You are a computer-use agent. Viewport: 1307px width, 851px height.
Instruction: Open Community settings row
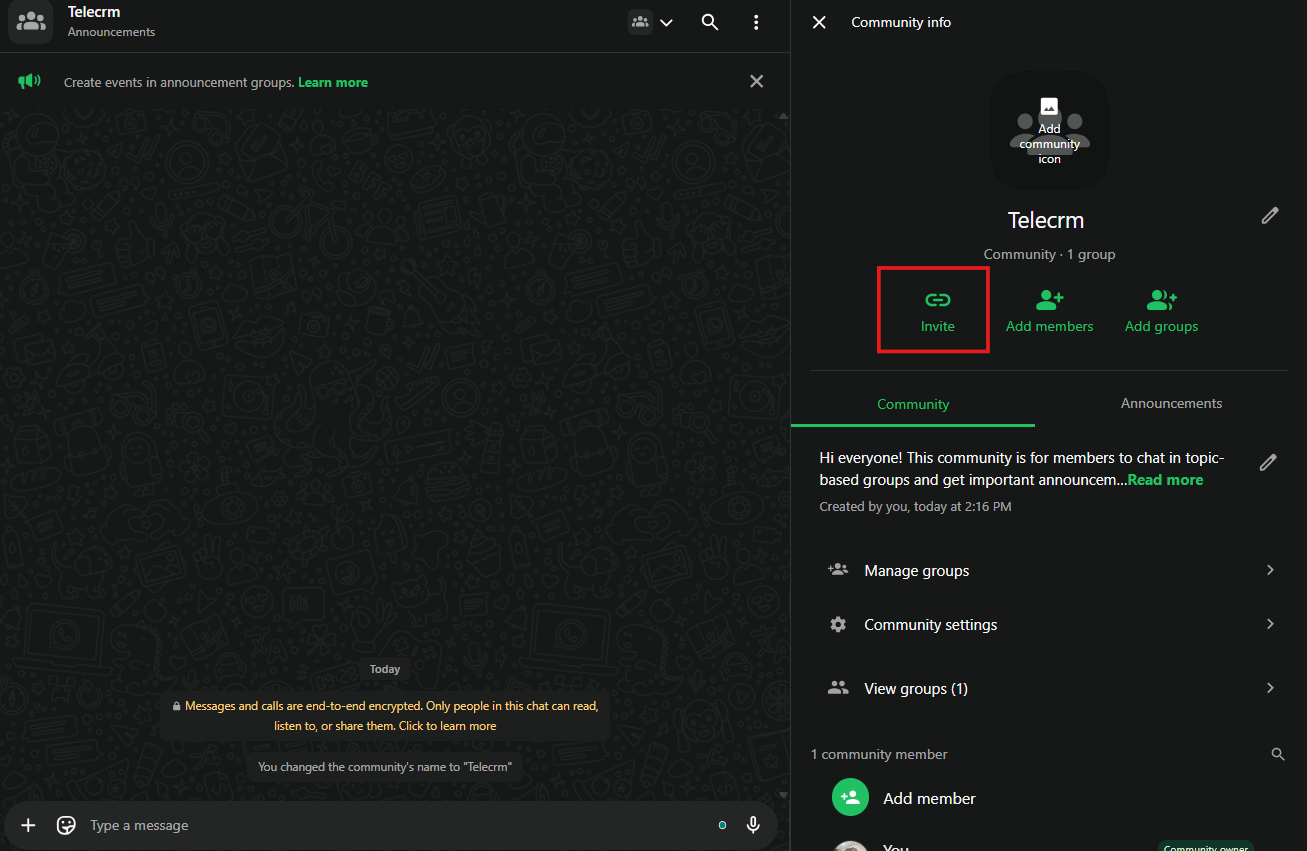[1049, 624]
